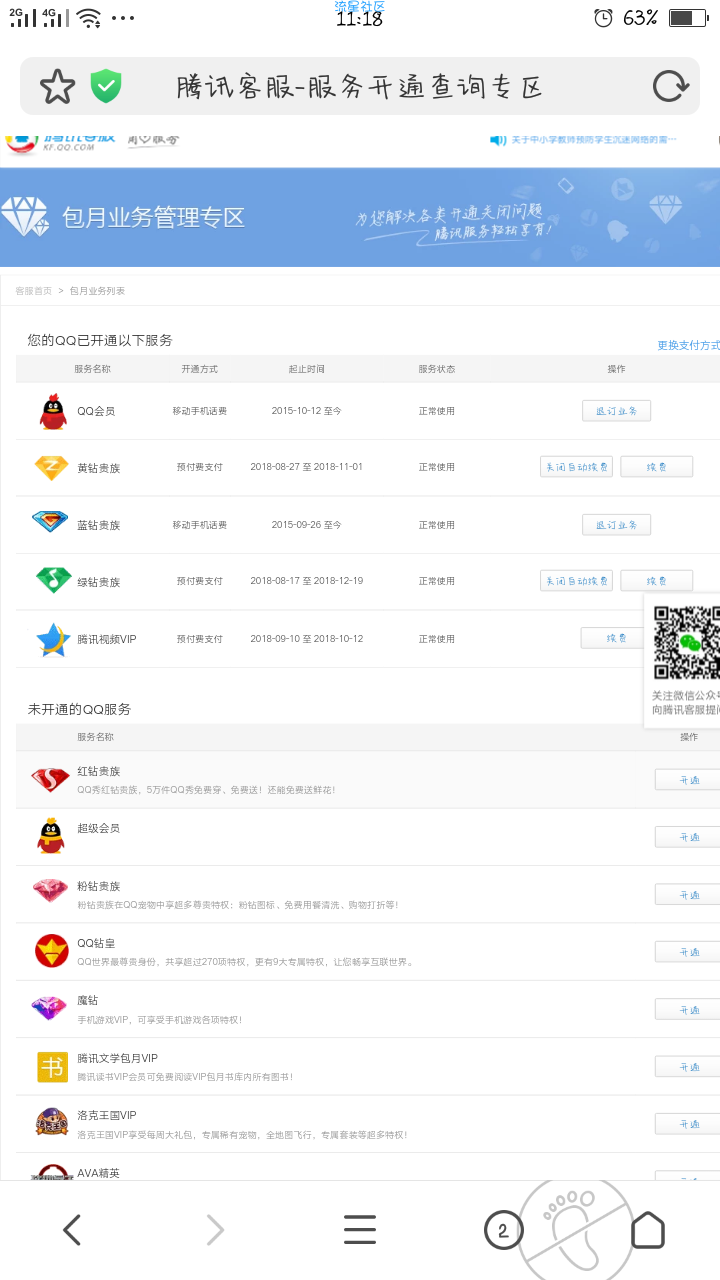720x1280 pixels.
Task: Click 开通 button for 洛克王国VIP
Action: click(x=688, y=1124)
